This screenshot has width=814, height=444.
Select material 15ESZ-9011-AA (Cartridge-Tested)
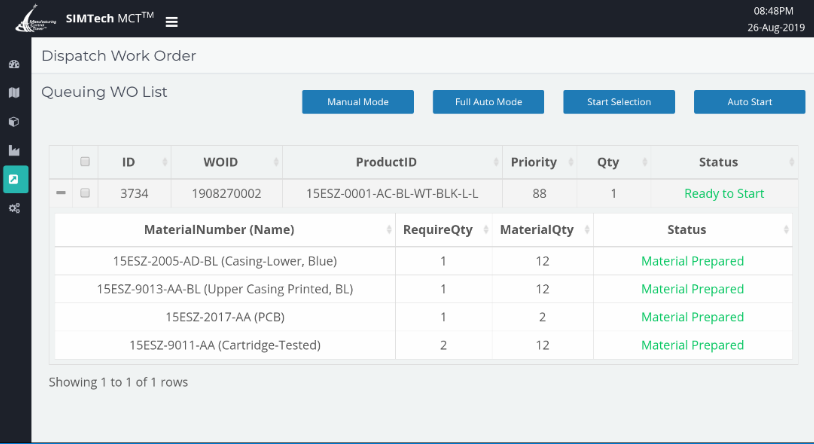(x=225, y=345)
